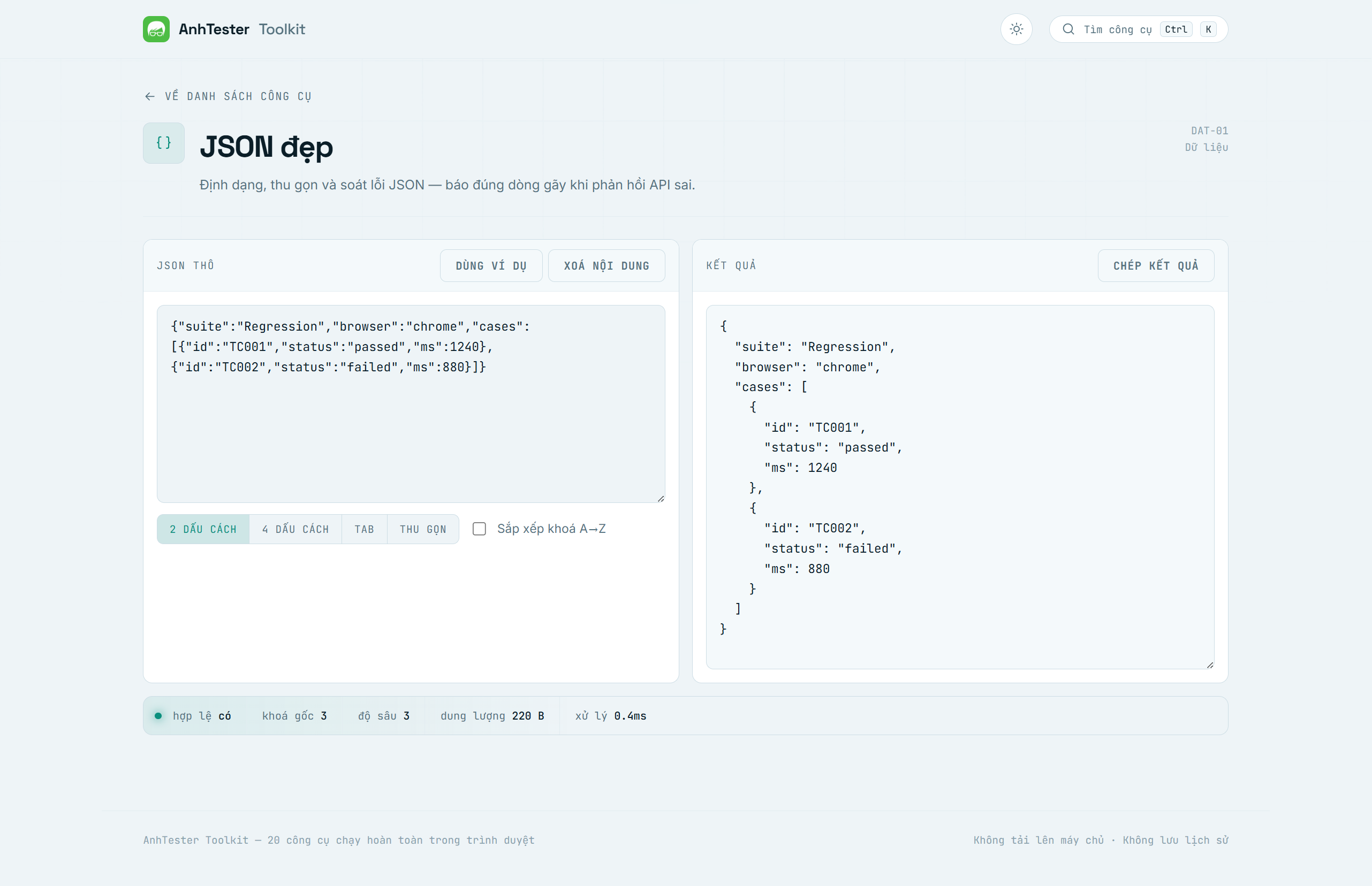Click the "JSON THÔ" panel label
The height and width of the screenshot is (886, 1372).
pyautogui.click(x=185, y=266)
